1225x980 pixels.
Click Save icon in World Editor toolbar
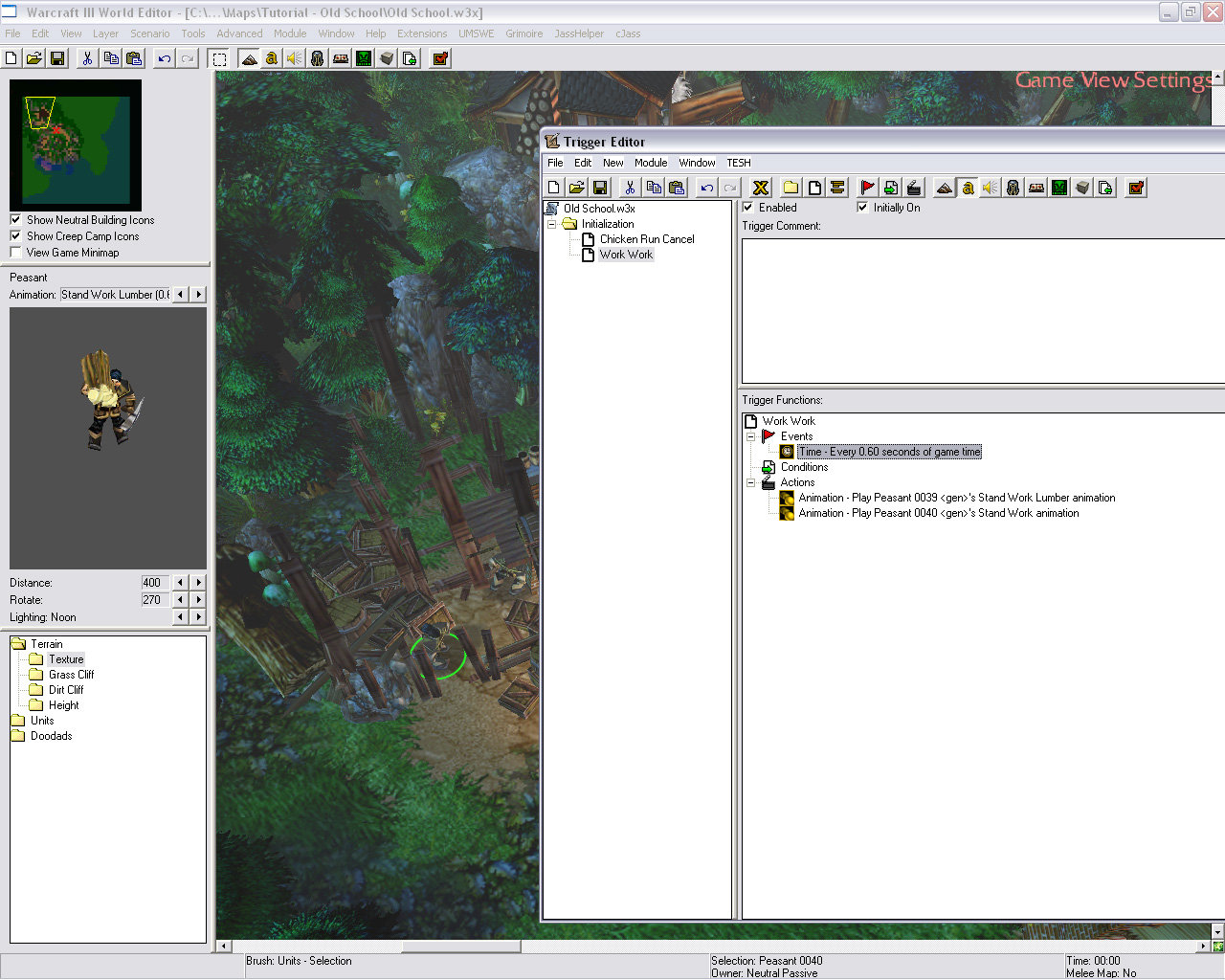click(57, 58)
